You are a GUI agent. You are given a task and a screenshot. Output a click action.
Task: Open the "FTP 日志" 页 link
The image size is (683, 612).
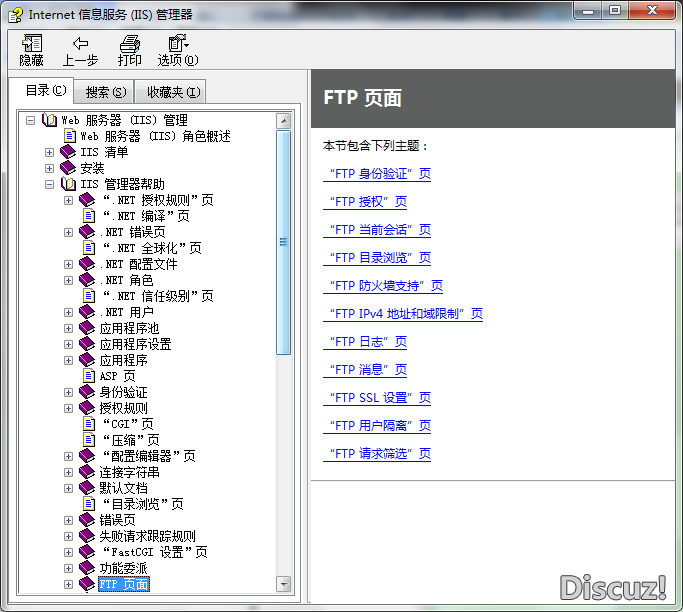coord(365,342)
